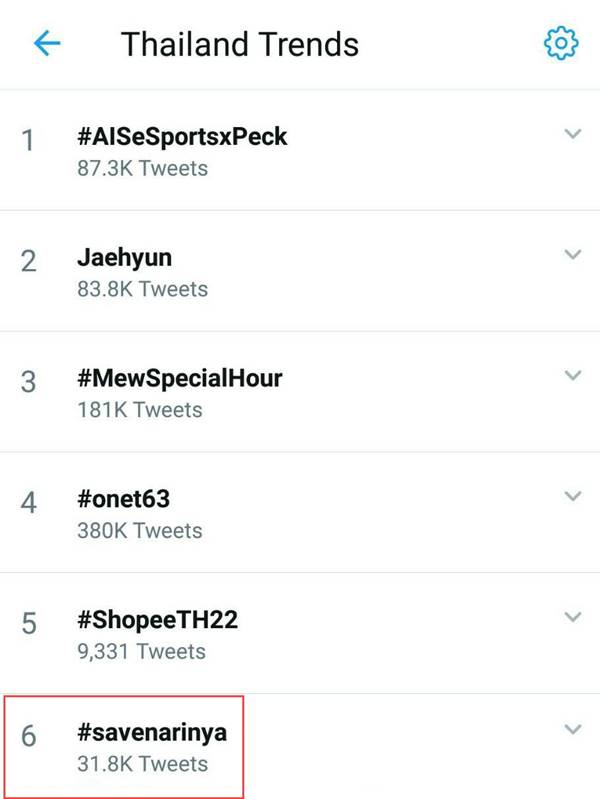
Task: Open the #MewSpecialHour hashtag
Action: pos(179,379)
